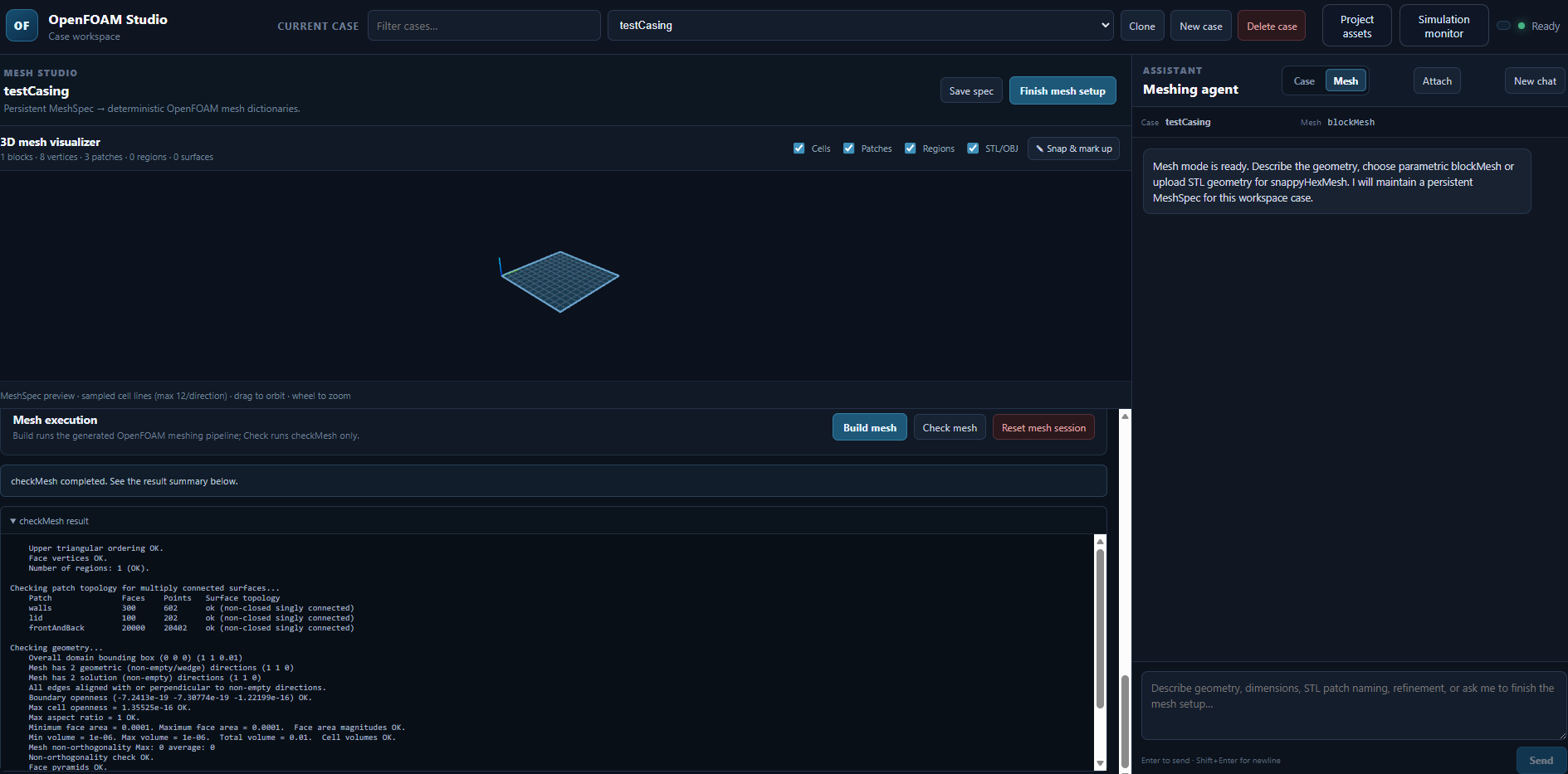Toggle the Cells checkbox

pos(799,148)
